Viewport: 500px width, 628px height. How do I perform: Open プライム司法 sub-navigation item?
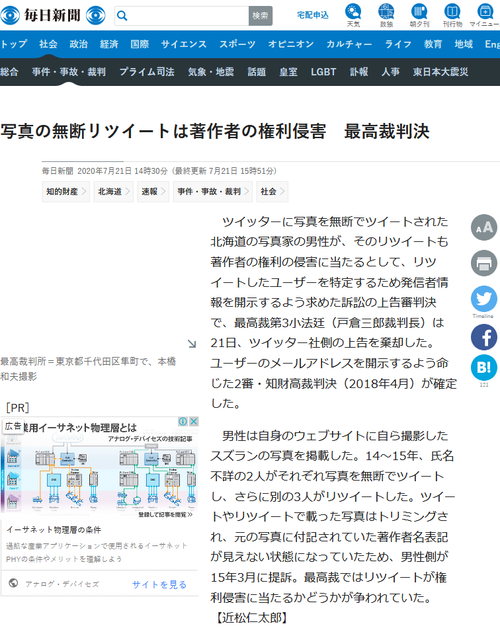[147, 72]
